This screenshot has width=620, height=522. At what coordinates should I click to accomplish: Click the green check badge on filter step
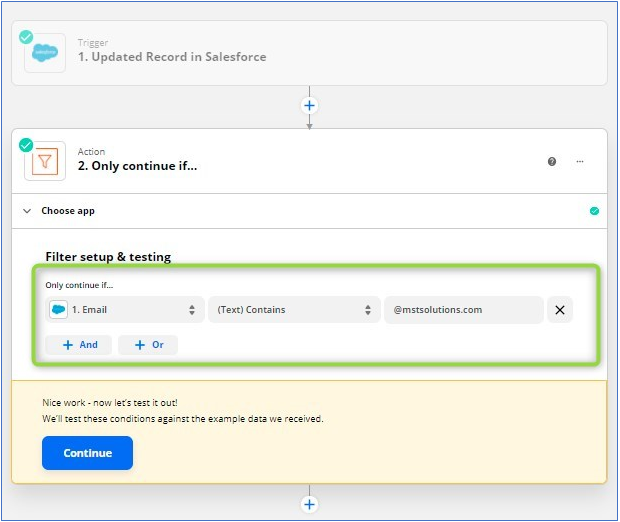point(26,145)
